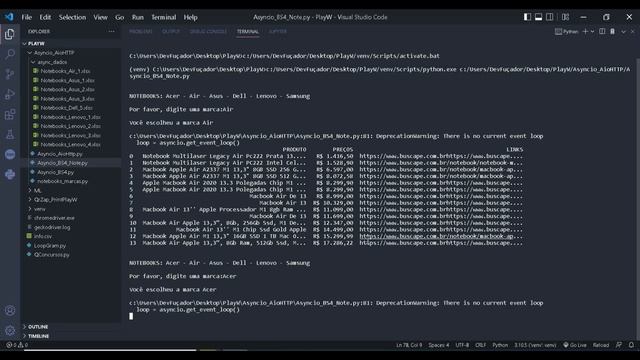This screenshot has width=640, height=360.
Task: Open the Selection menu
Action: [x=72, y=17]
